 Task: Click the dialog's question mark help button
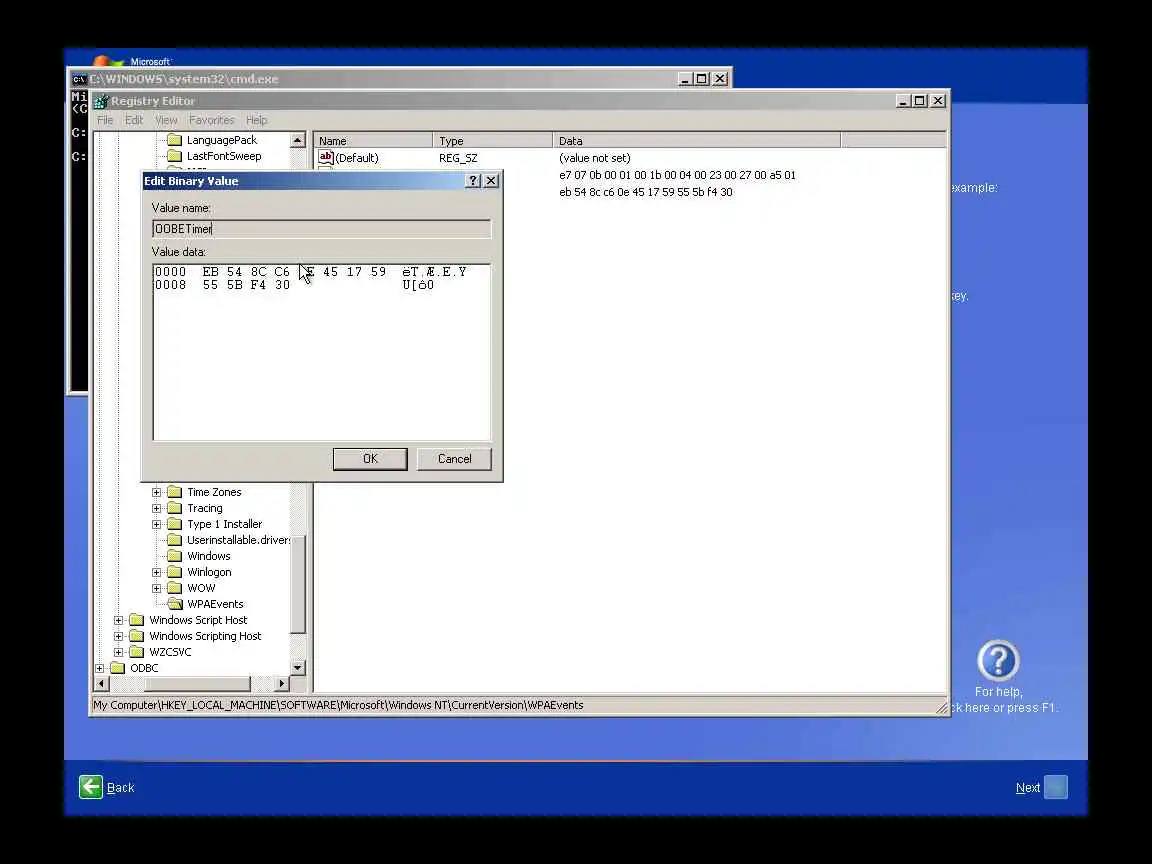coord(474,181)
